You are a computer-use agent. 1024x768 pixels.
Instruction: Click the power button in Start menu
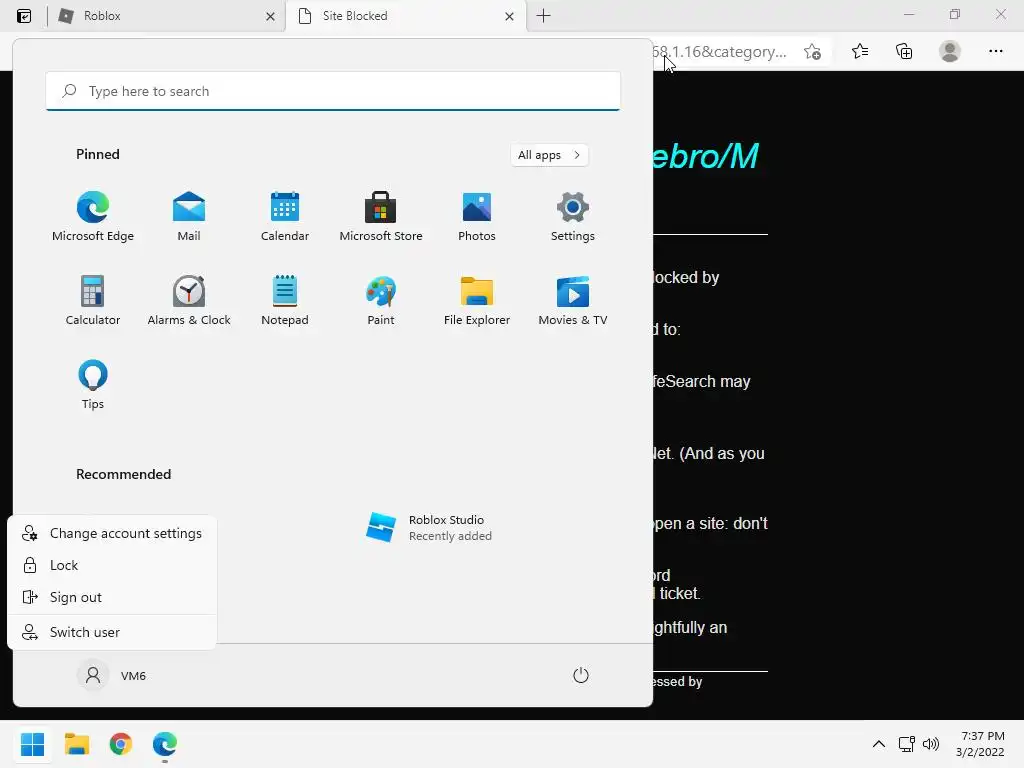581,675
